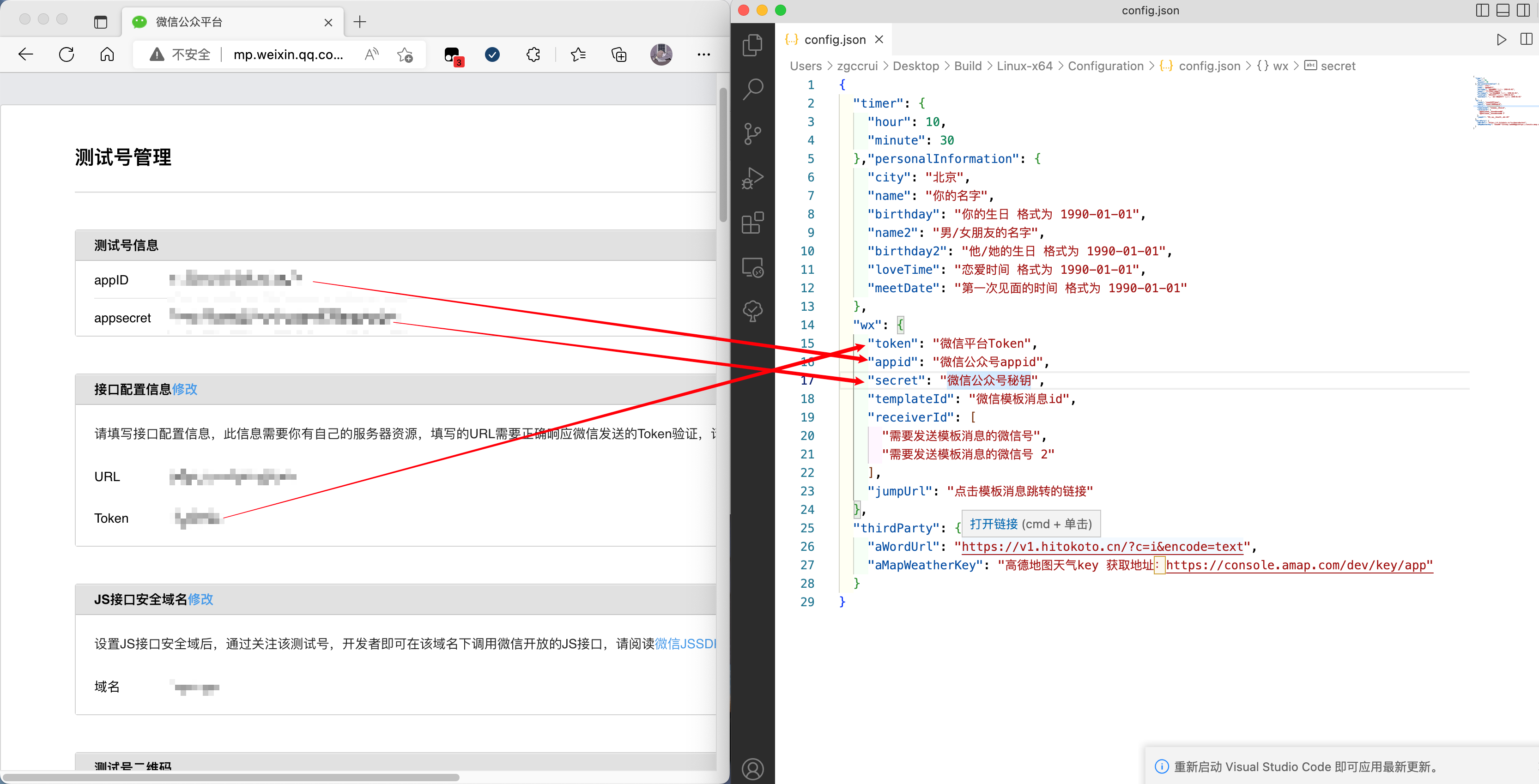Open the Collections icon in browser toolbar

[619, 55]
